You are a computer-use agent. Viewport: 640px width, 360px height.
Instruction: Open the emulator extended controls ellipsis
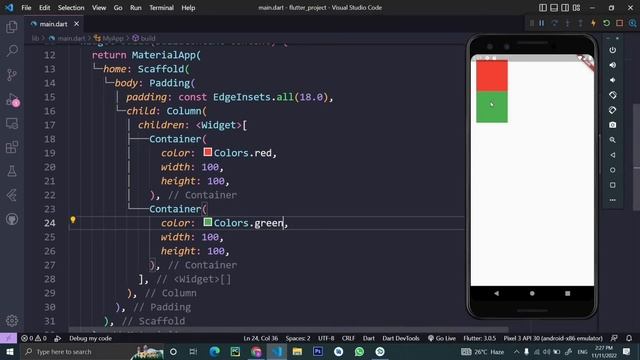pos(613,200)
